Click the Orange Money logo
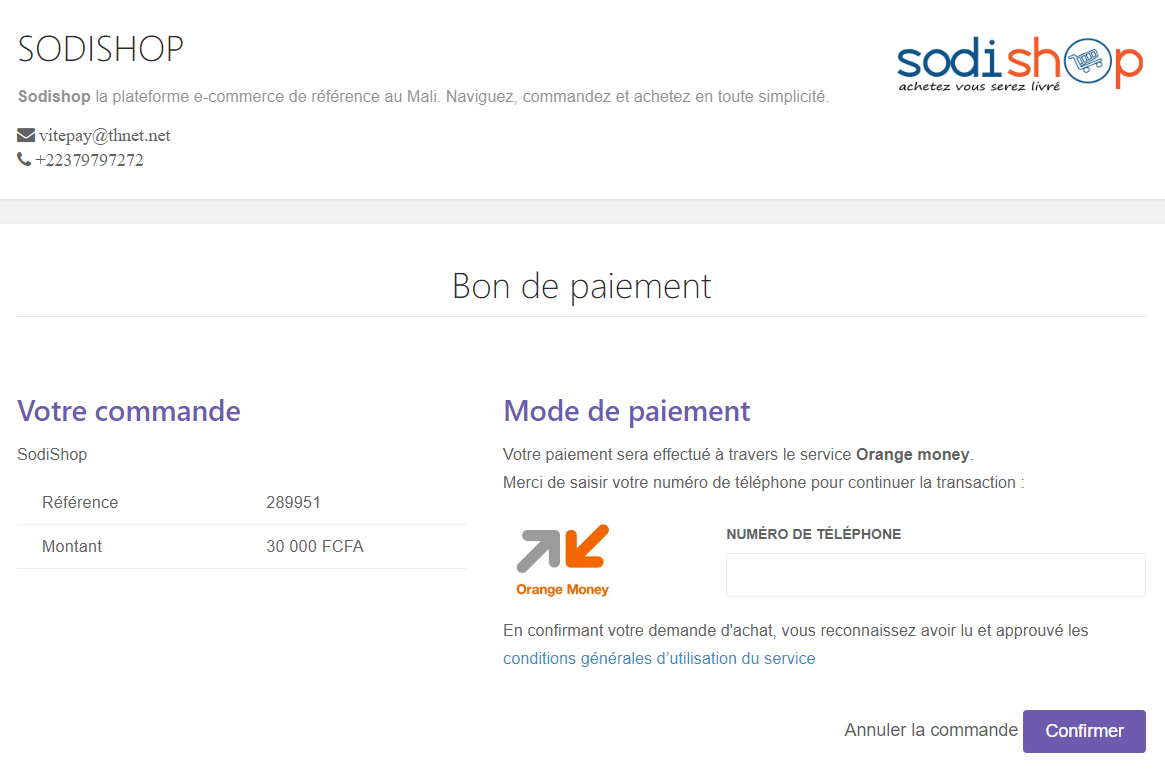1165x772 pixels. (x=562, y=560)
